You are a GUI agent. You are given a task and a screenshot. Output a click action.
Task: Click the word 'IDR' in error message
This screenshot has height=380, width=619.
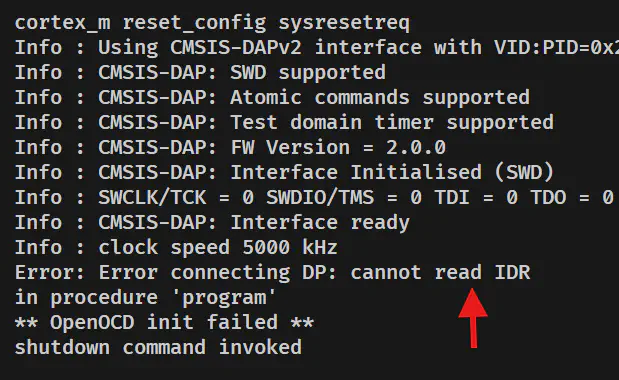click(512, 273)
